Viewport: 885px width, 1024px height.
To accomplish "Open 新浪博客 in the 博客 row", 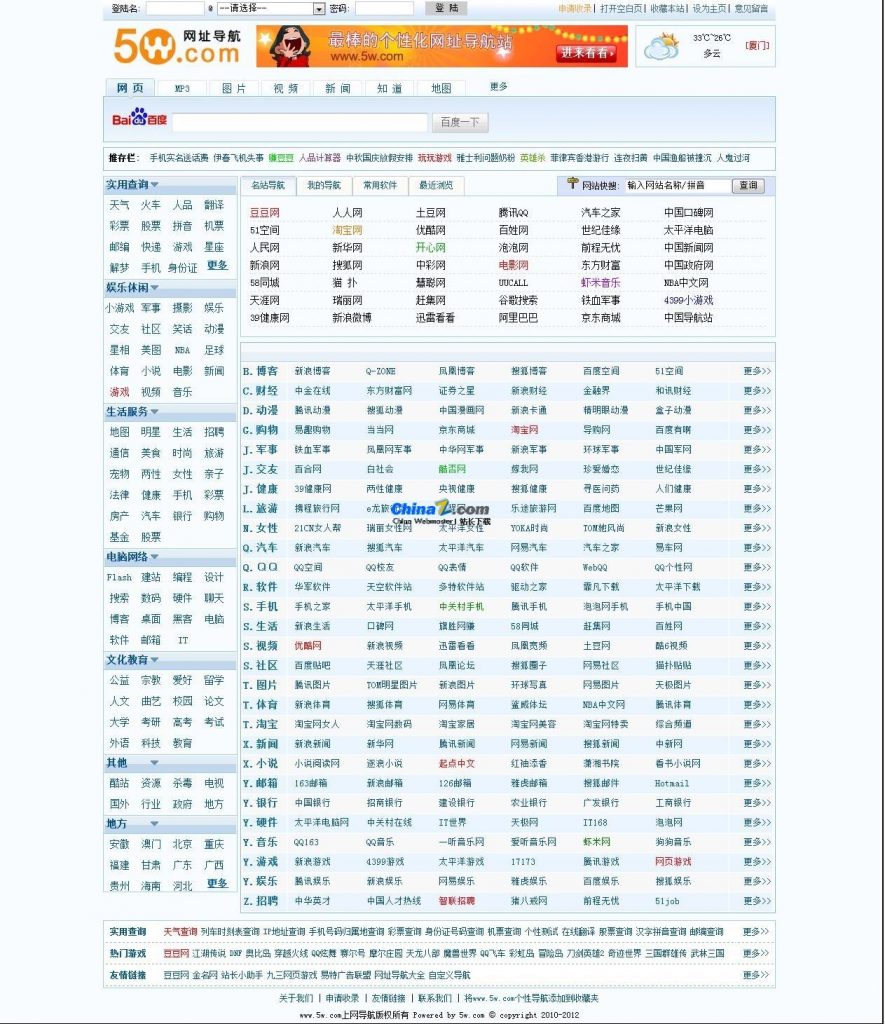I will 312,371.
